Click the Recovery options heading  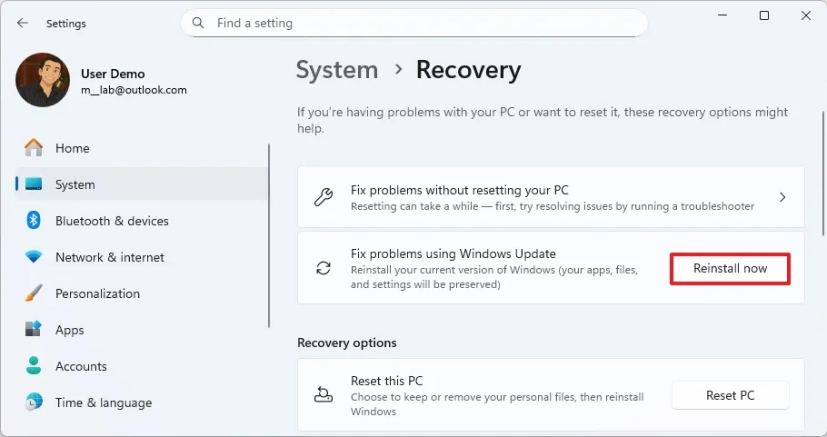click(x=347, y=343)
